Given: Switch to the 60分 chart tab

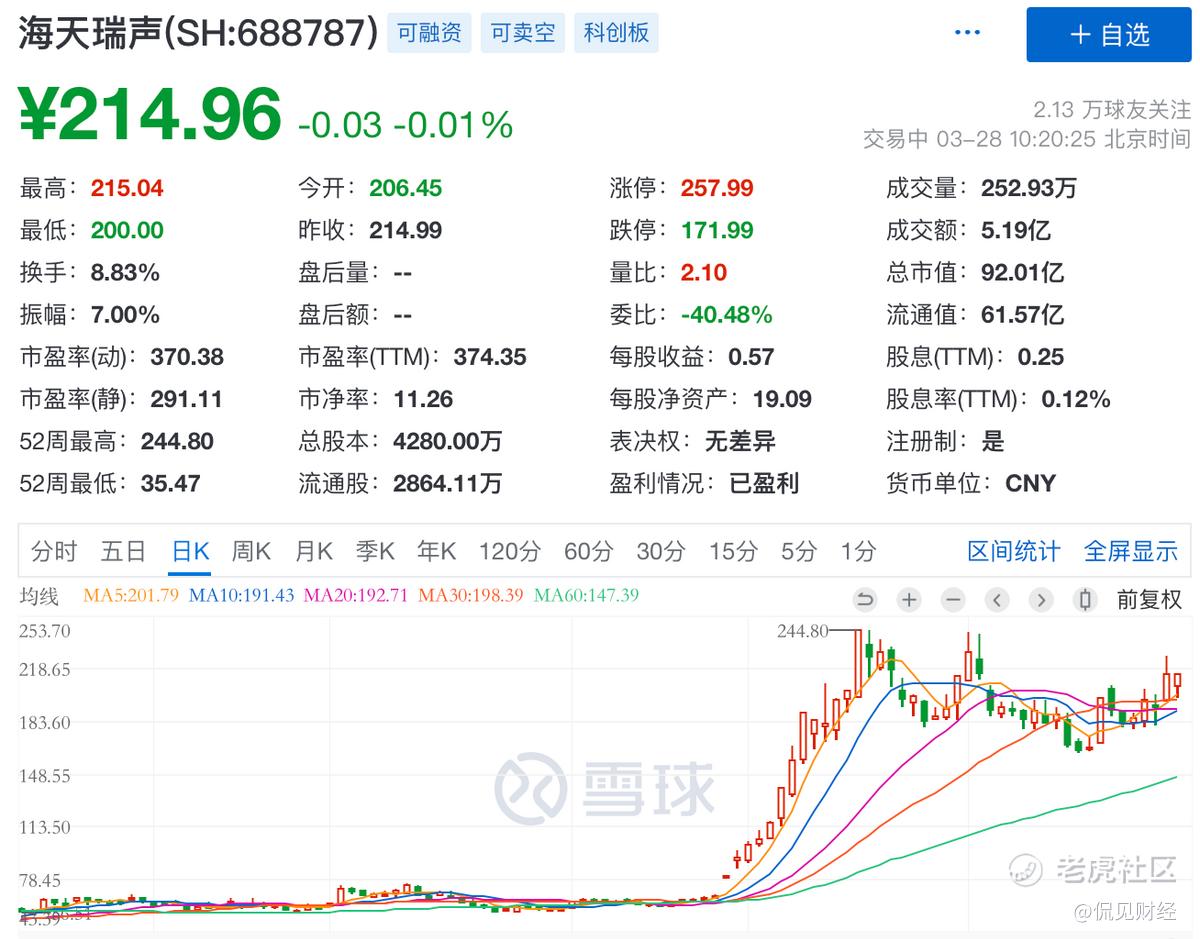Looking at the screenshot, I should coord(588,551).
